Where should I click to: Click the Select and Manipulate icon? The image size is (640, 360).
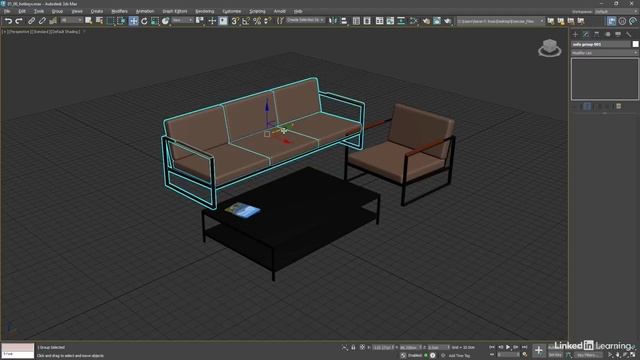[x=212, y=21]
